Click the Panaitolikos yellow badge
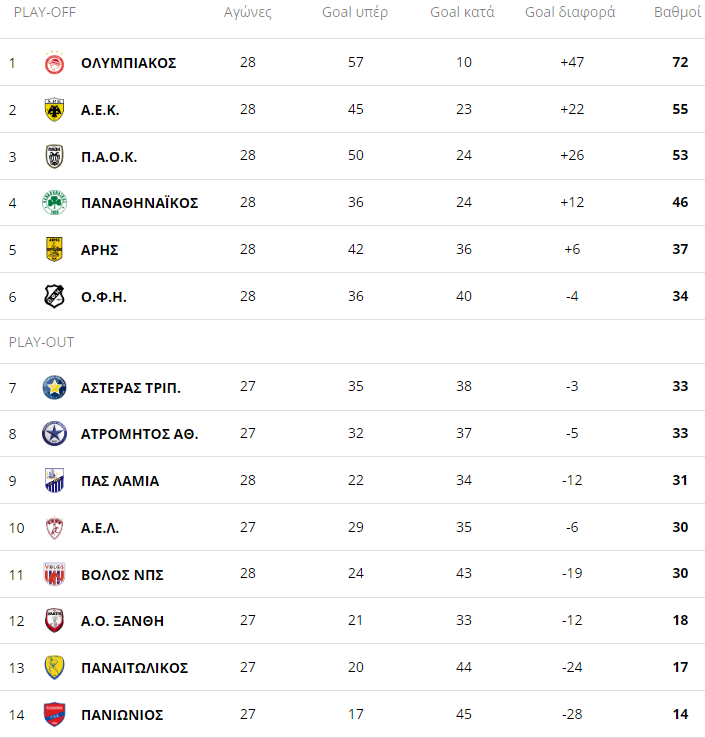The height and width of the screenshot is (738, 705). [54, 667]
